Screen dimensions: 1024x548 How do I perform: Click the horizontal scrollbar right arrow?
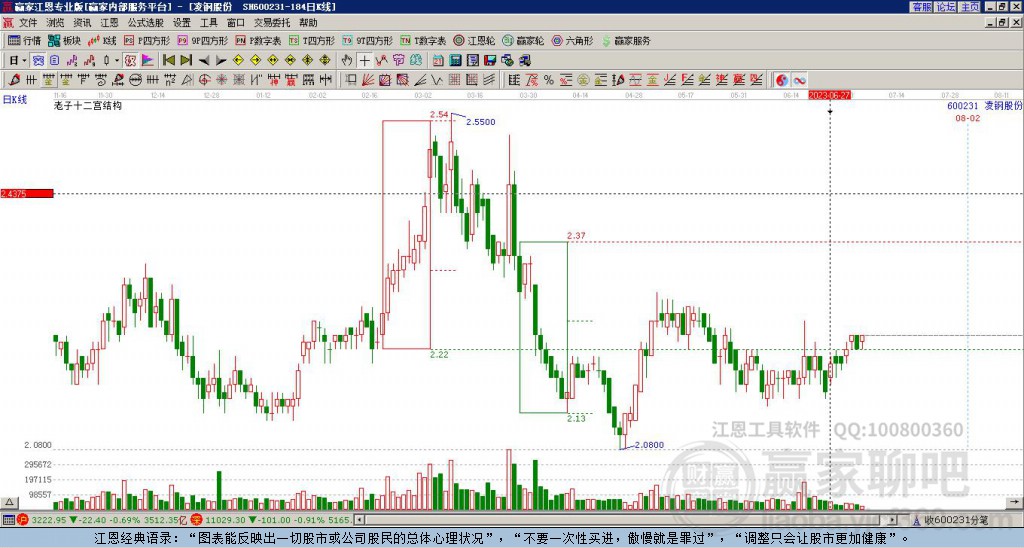click(893, 520)
